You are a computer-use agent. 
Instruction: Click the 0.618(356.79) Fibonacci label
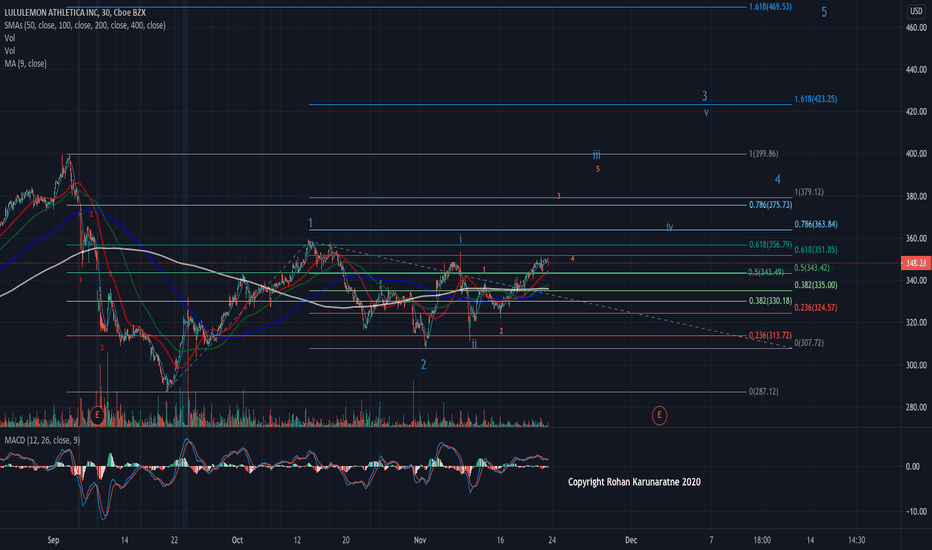(x=770, y=245)
